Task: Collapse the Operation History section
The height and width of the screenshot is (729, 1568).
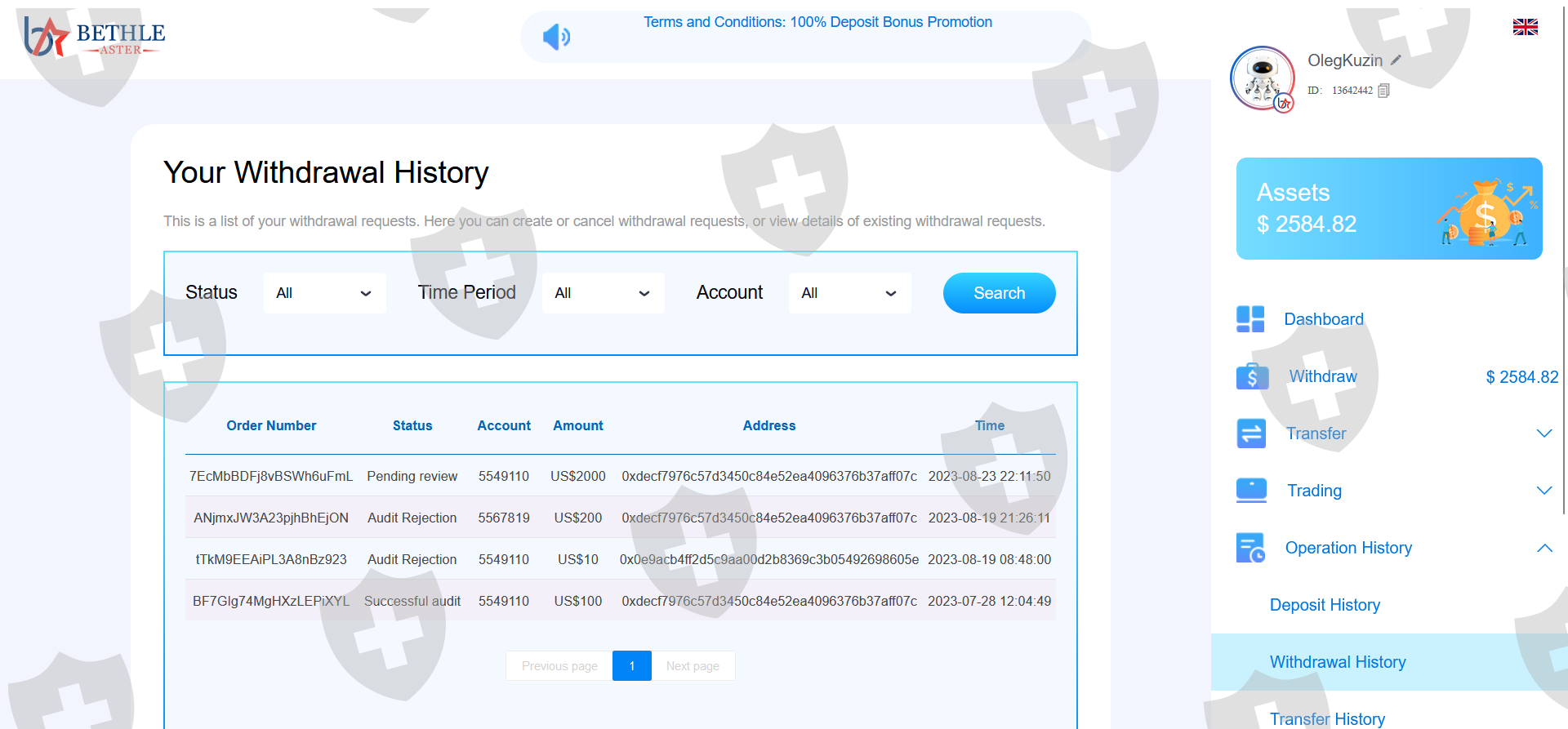Action: coord(1543,548)
